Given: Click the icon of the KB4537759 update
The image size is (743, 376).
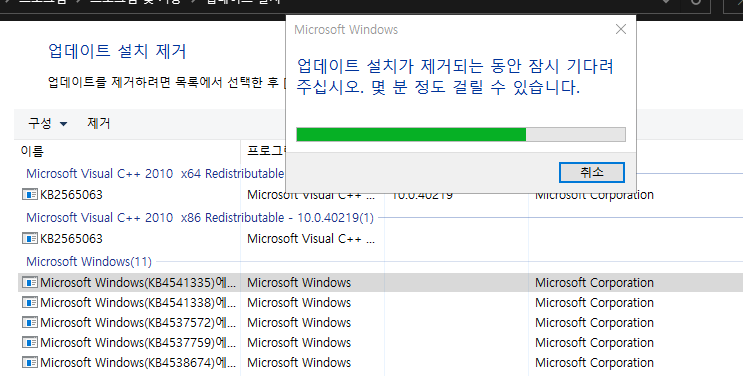Looking at the screenshot, I should click(x=30, y=342).
